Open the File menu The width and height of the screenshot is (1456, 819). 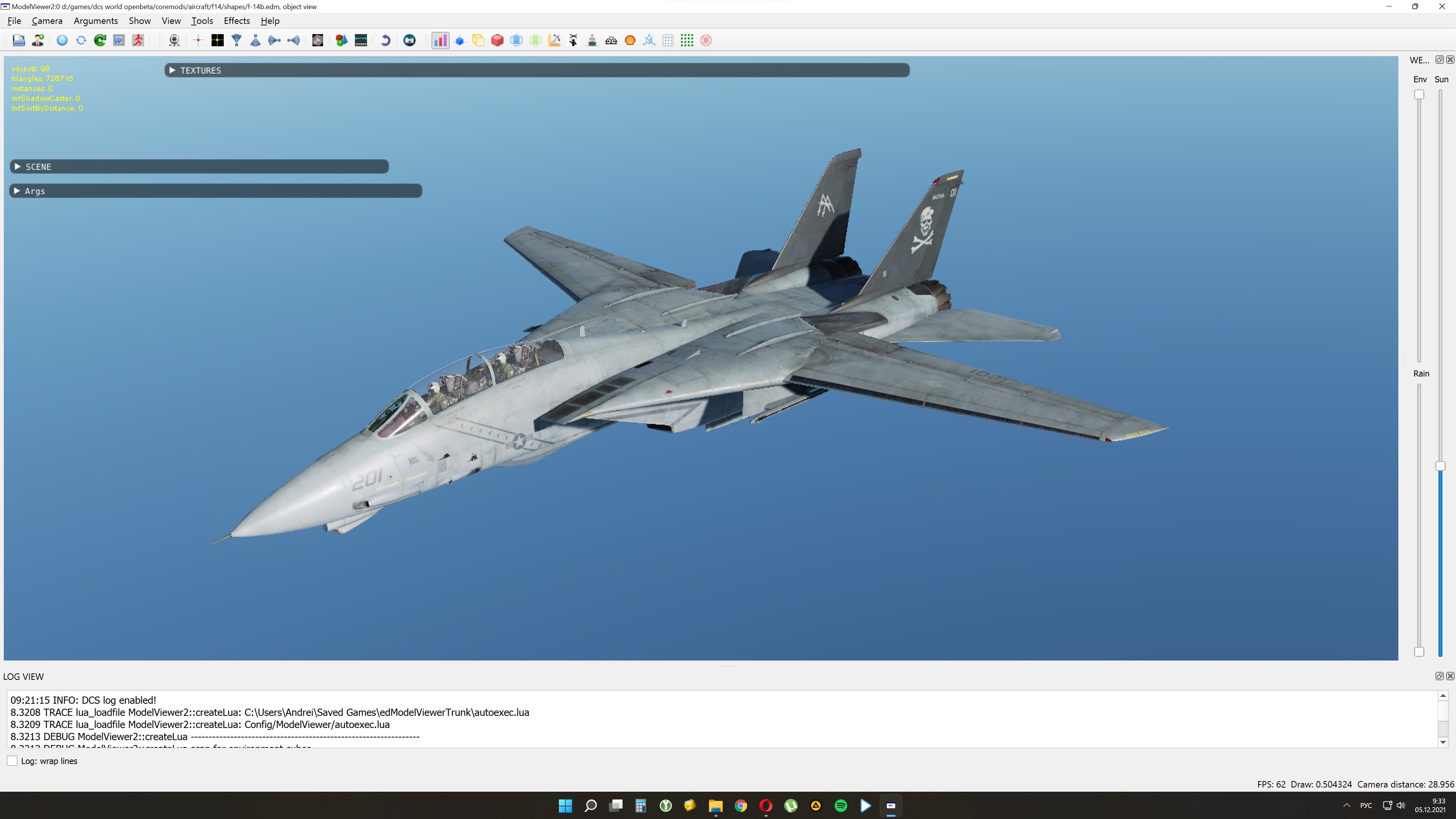[x=14, y=21]
